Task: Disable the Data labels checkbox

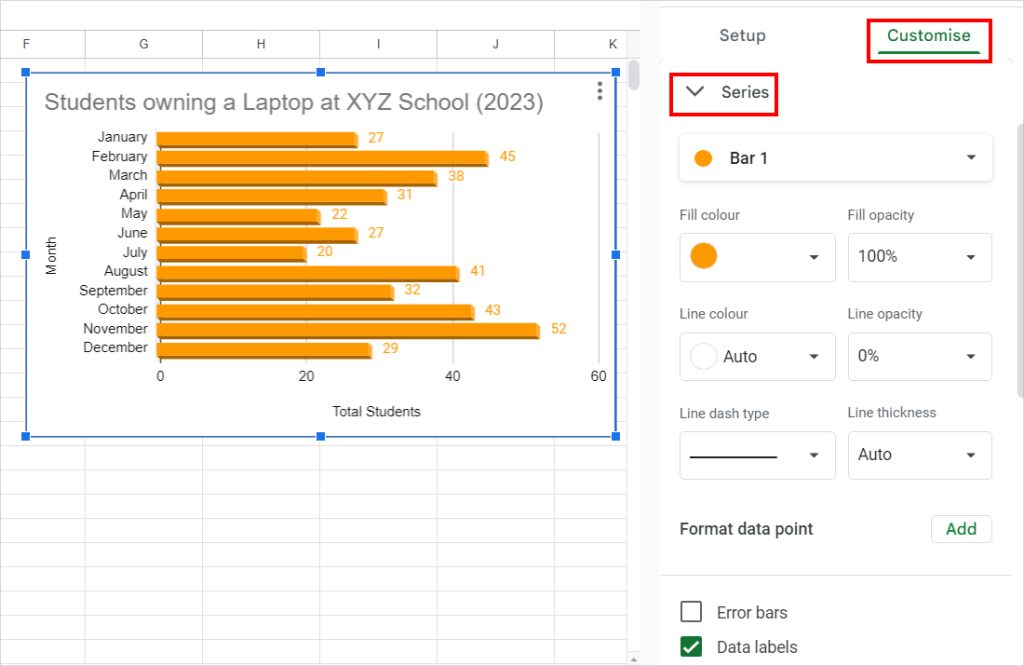Action: 691,646
